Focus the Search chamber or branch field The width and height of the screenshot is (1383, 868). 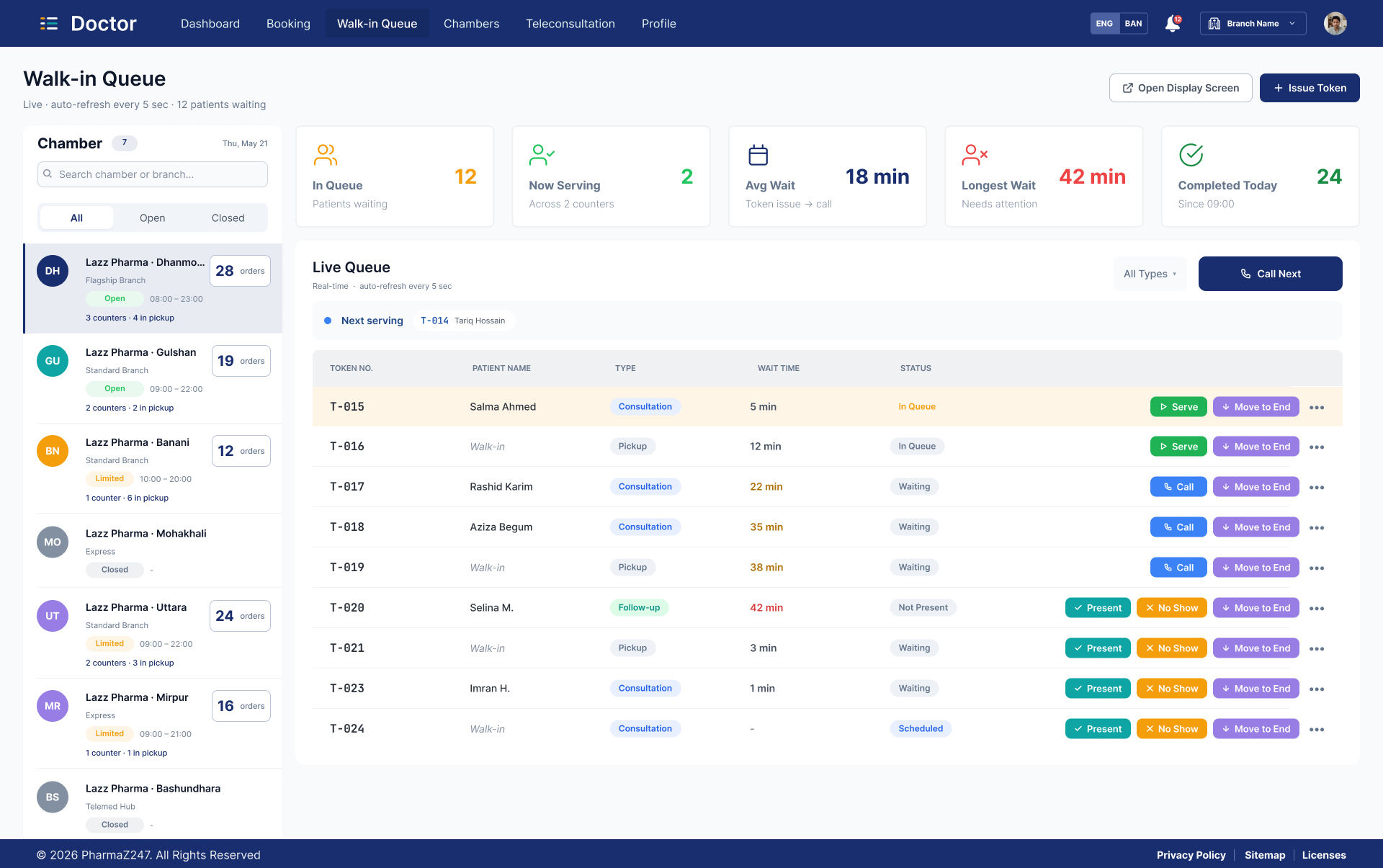153,174
